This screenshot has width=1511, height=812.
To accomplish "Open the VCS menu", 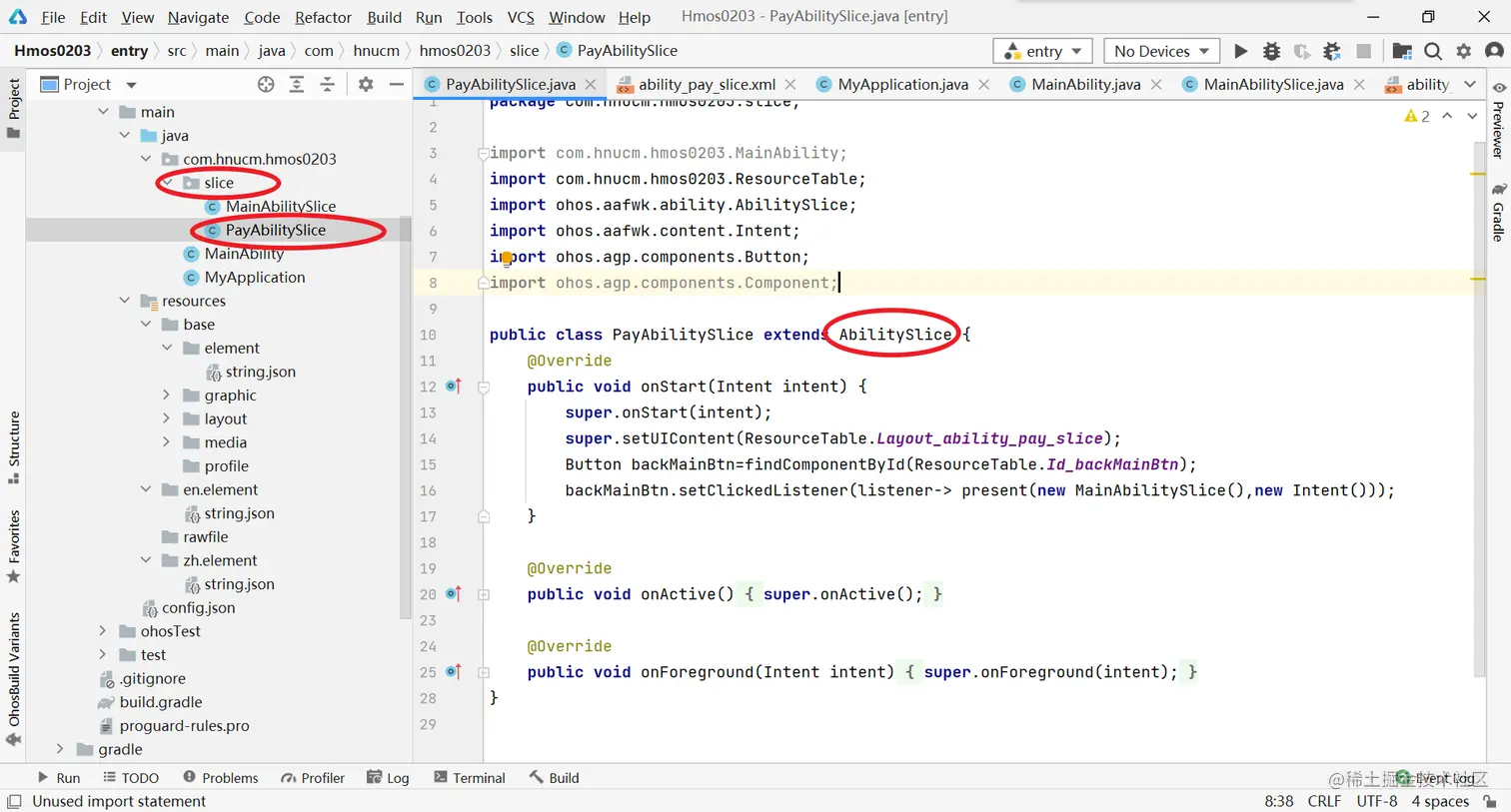I will click(521, 17).
